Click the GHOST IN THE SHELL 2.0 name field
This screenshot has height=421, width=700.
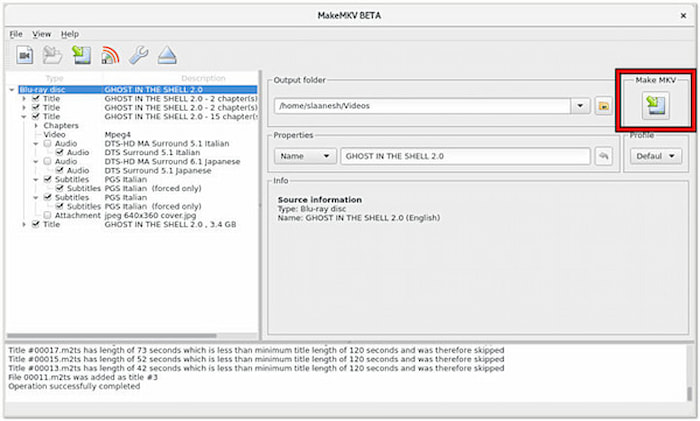coord(465,156)
